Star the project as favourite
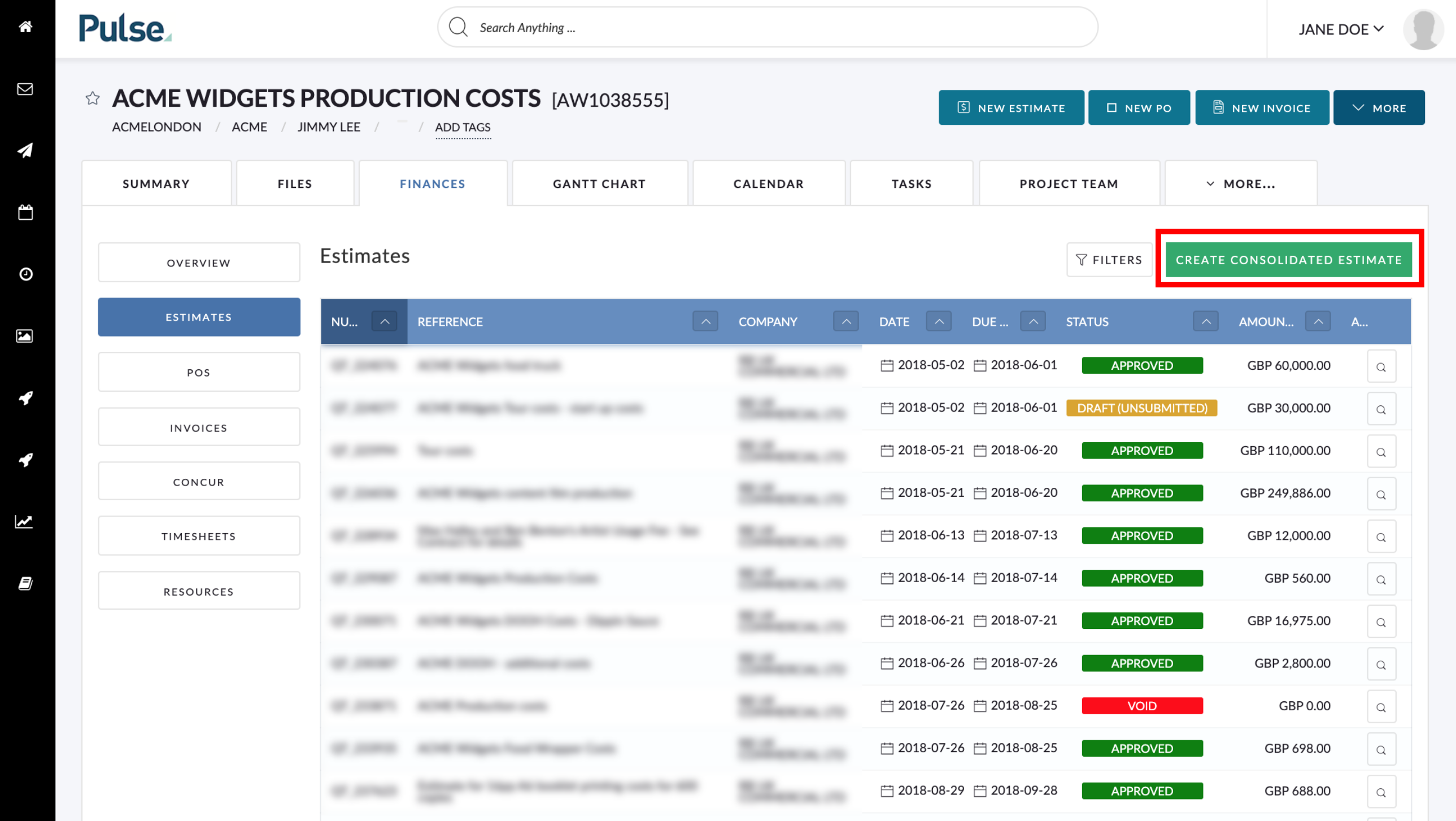 click(x=93, y=98)
